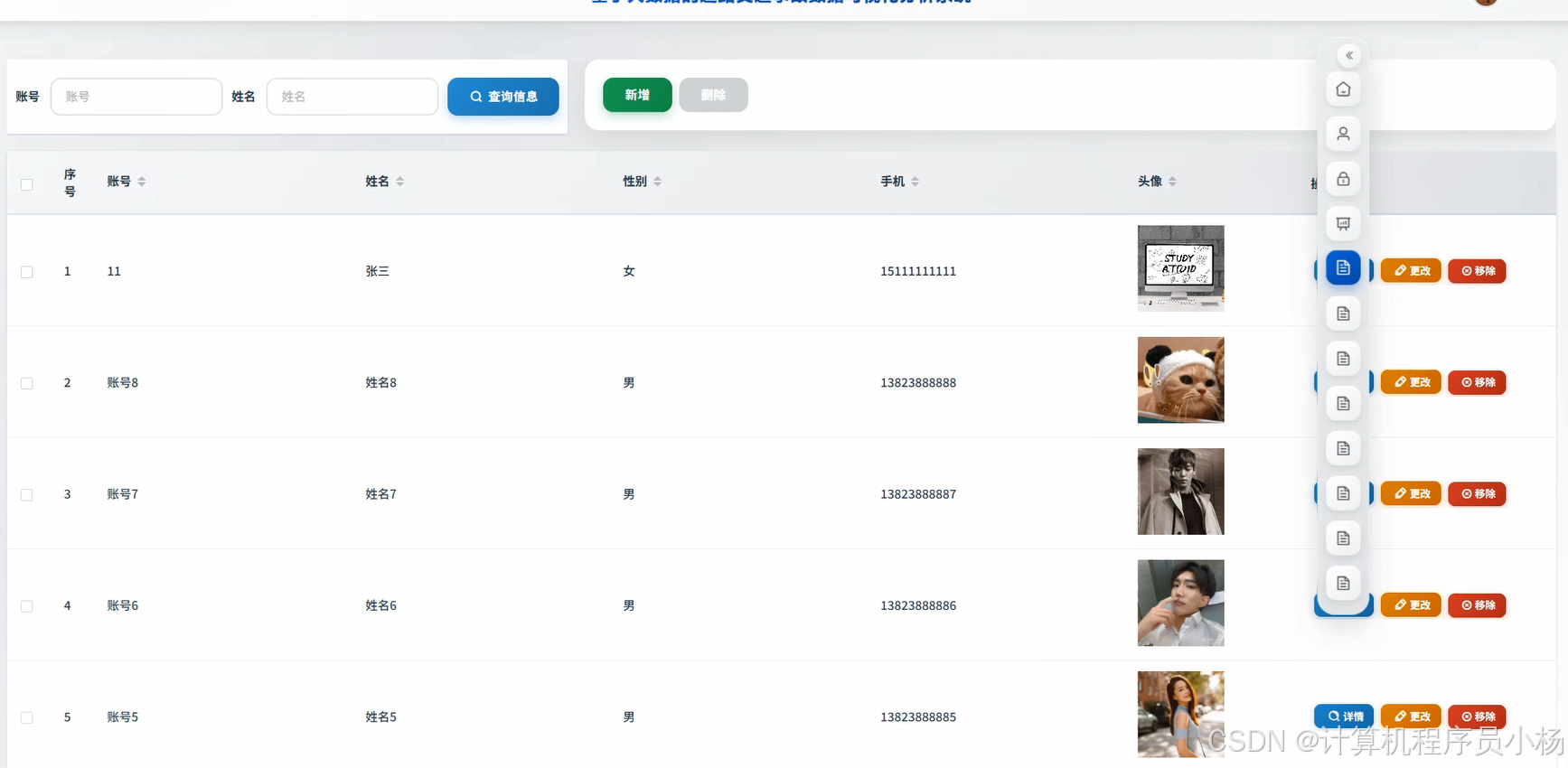1568x768 pixels.
Task: Open 详情 for the 账号5 row
Action: pyautogui.click(x=1344, y=716)
